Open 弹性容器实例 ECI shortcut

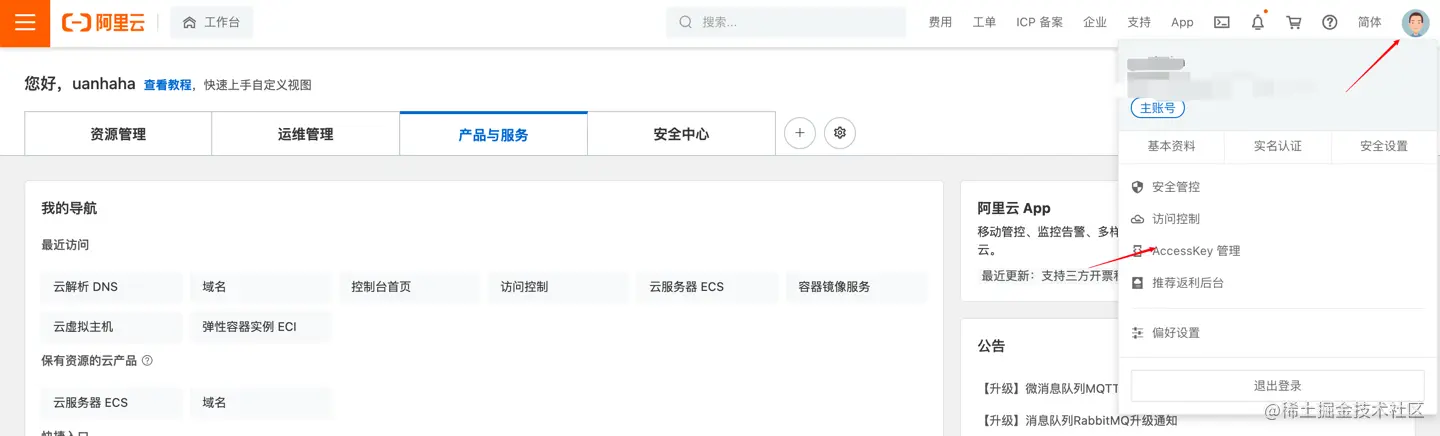pyautogui.click(x=261, y=327)
